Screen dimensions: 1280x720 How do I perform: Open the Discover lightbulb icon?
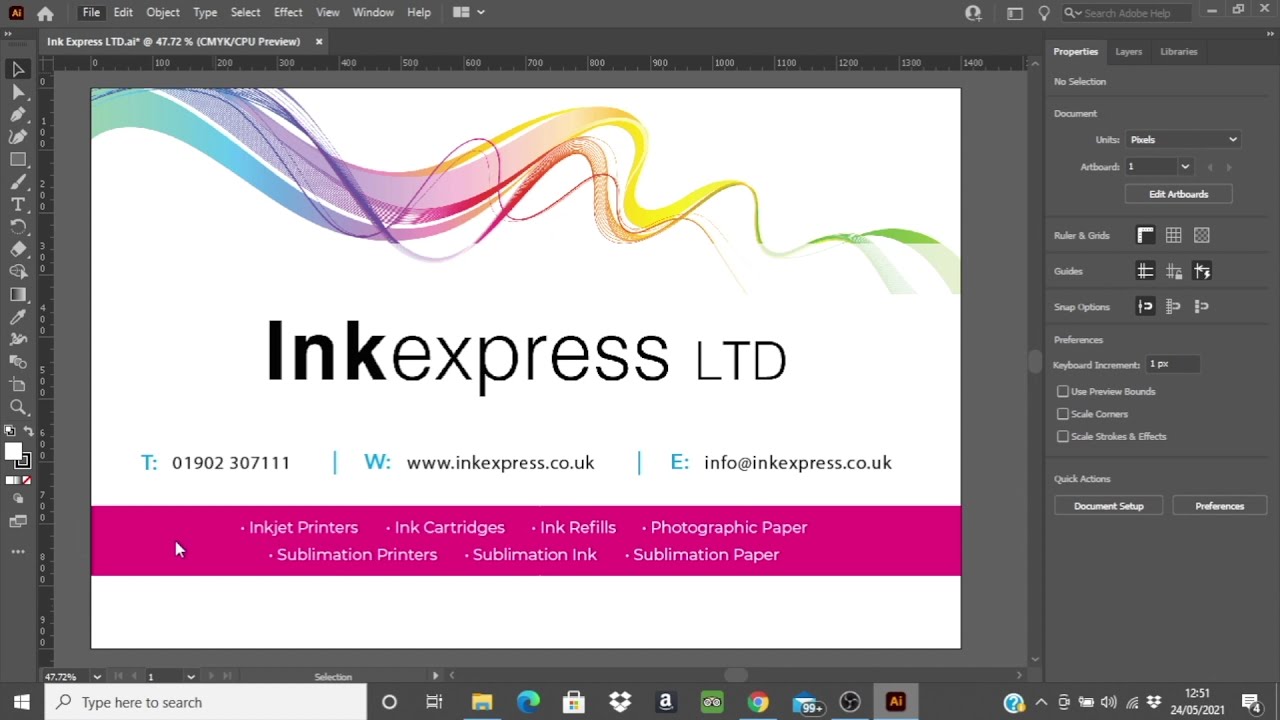pyautogui.click(x=1044, y=12)
